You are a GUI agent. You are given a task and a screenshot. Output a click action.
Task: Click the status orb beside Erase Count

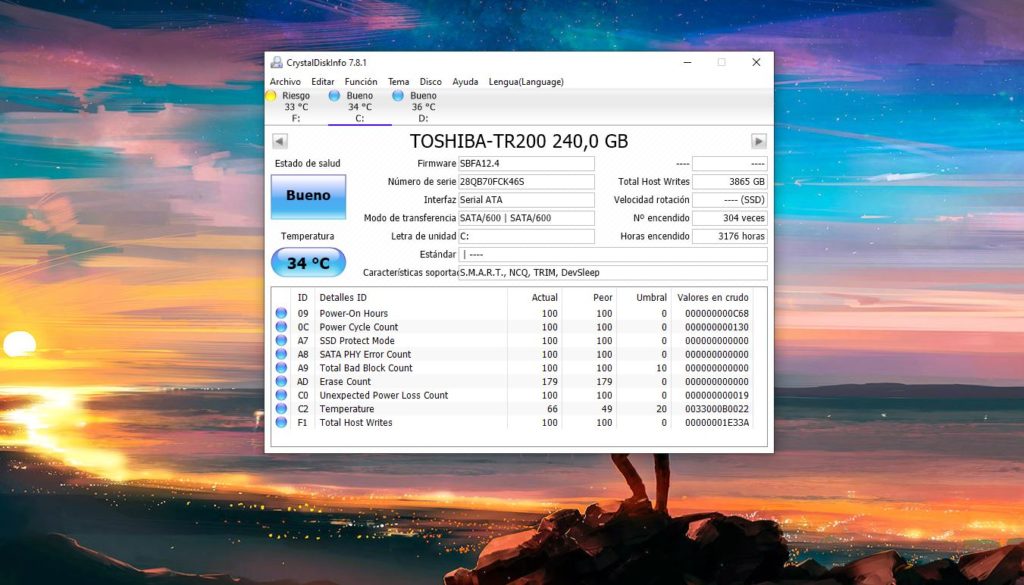pos(281,382)
